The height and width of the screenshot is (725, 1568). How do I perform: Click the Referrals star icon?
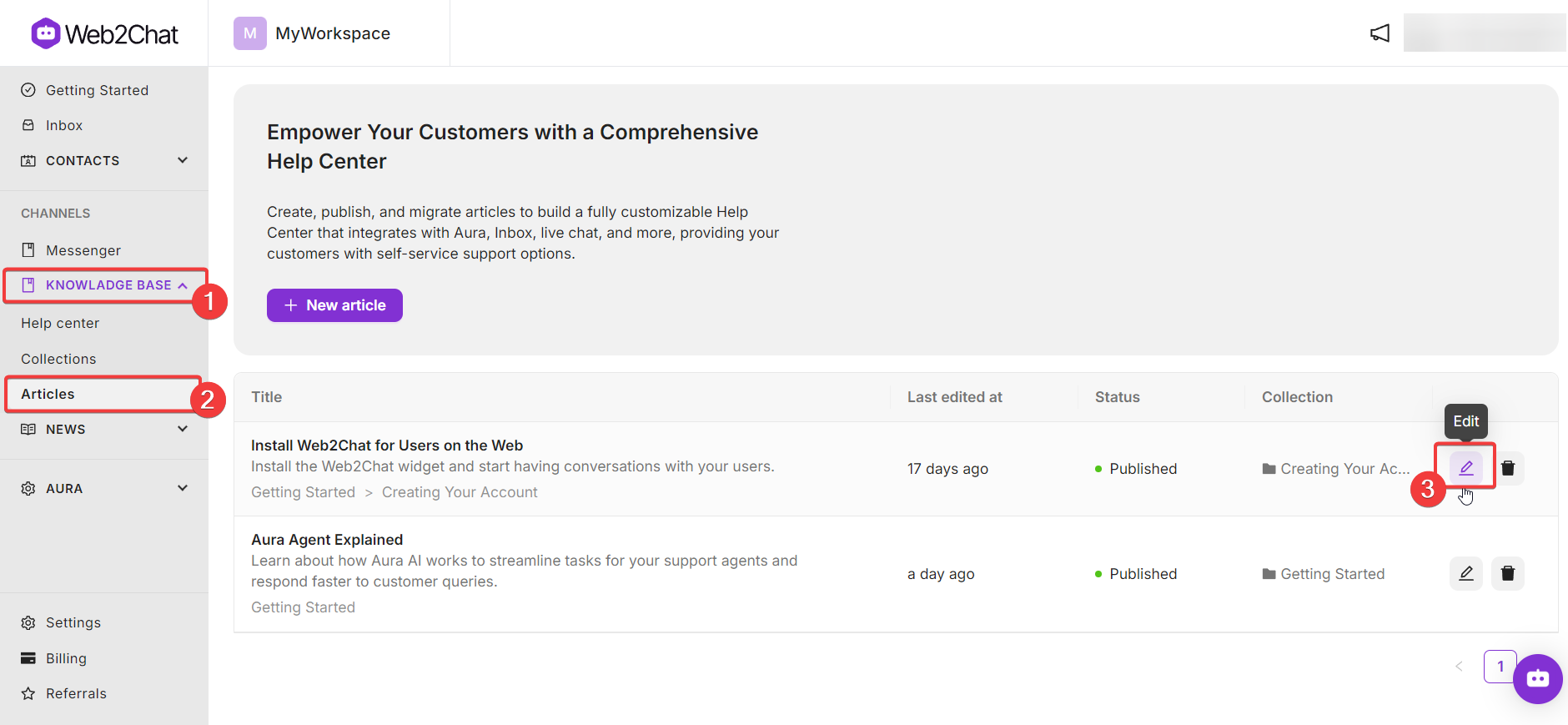(x=28, y=693)
